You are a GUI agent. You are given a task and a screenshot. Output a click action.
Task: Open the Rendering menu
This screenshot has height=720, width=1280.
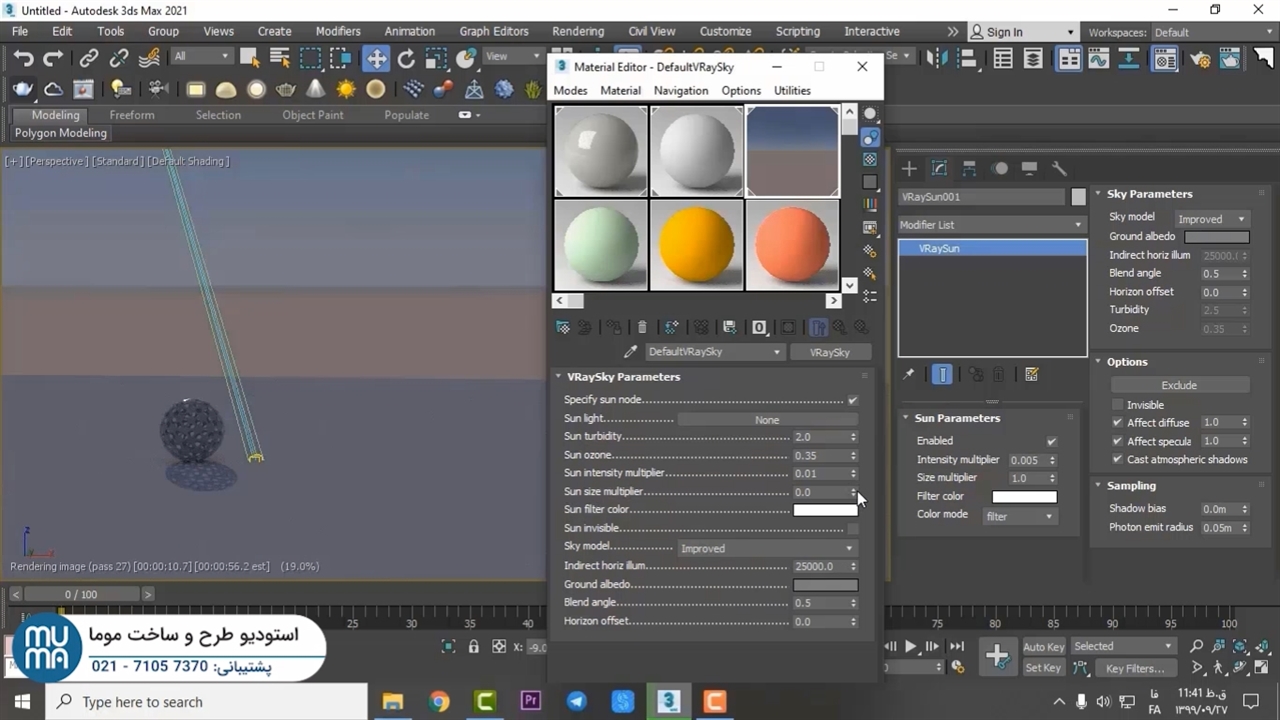click(577, 31)
